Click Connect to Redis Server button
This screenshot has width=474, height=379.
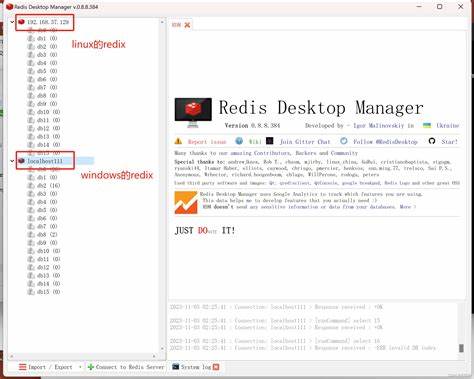pyautogui.click(x=126, y=367)
